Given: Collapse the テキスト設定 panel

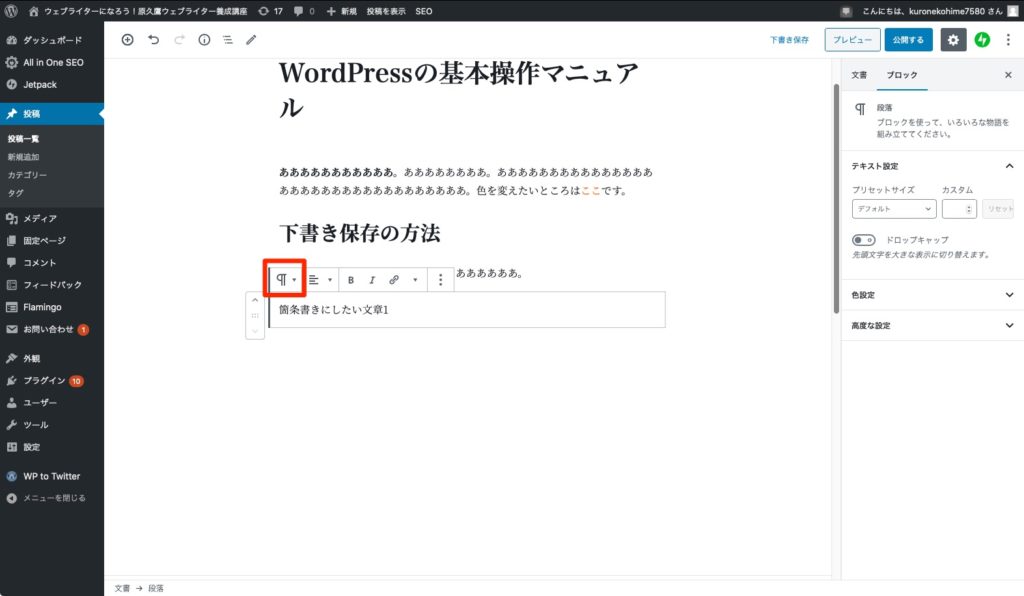Looking at the screenshot, I should [x=932, y=166].
